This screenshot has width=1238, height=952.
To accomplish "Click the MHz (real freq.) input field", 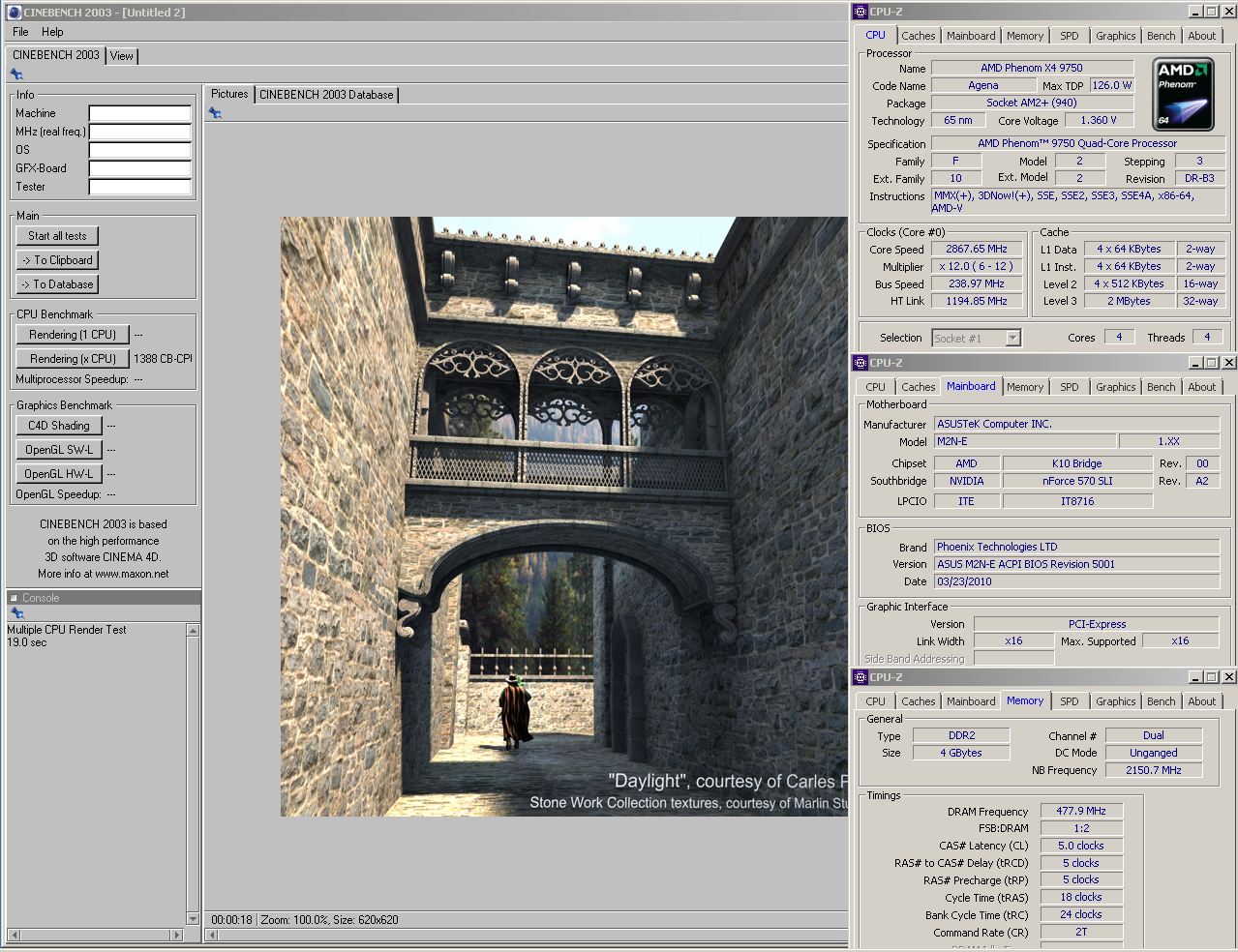I will click(140, 132).
